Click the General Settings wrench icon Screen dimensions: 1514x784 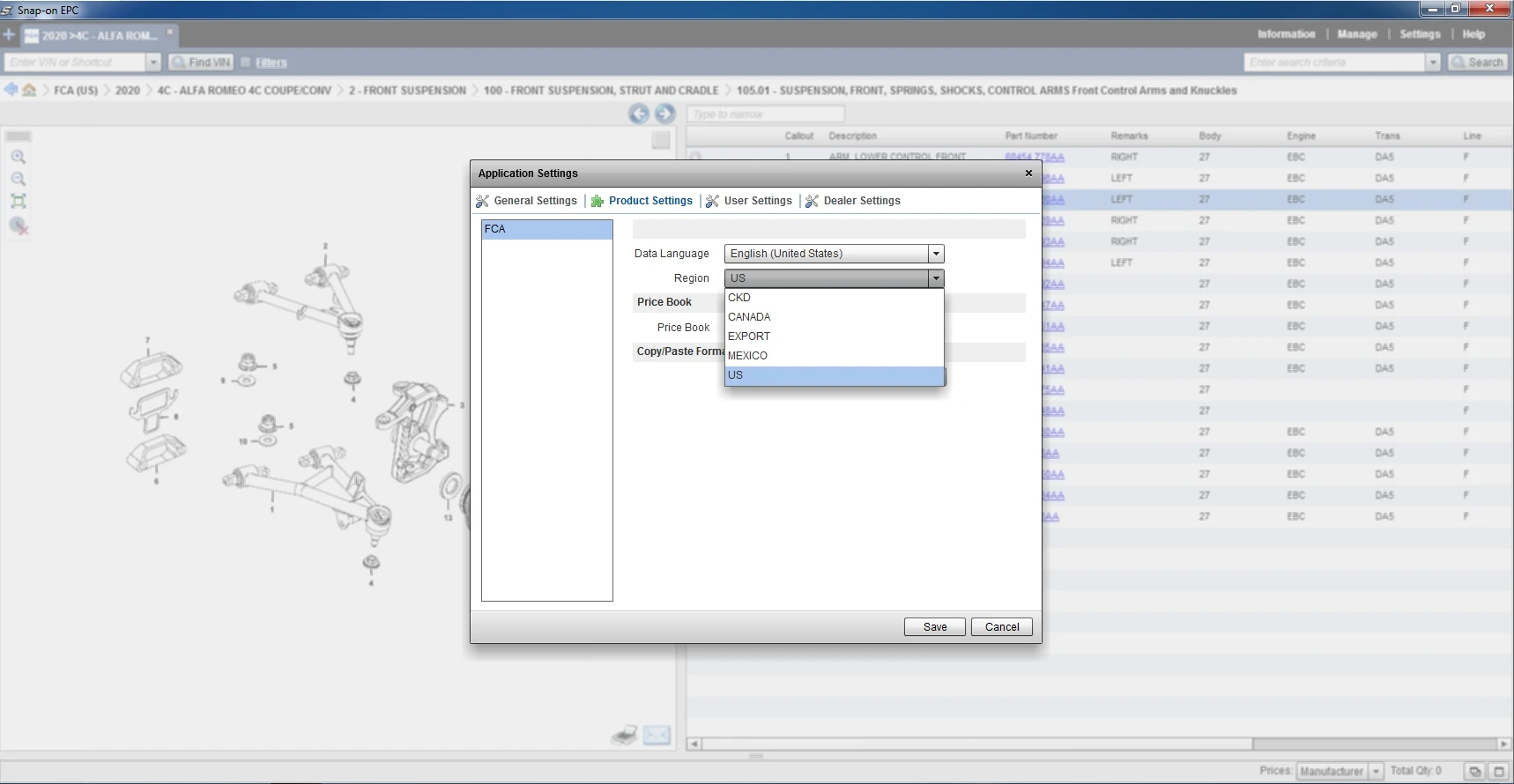pos(482,201)
